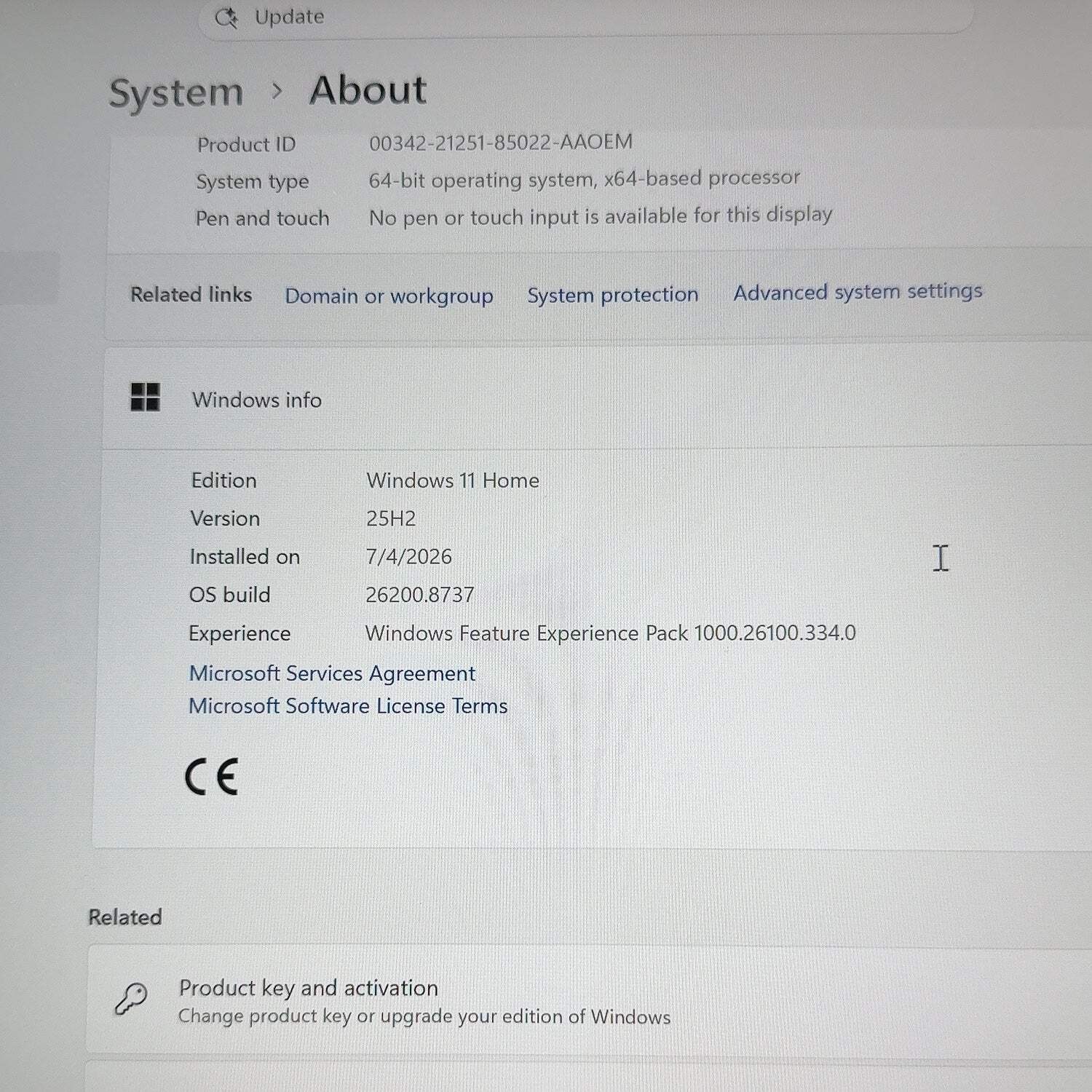This screenshot has width=1092, height=1092.
Task: Click the Related section heading
Action: click(124, 917)
